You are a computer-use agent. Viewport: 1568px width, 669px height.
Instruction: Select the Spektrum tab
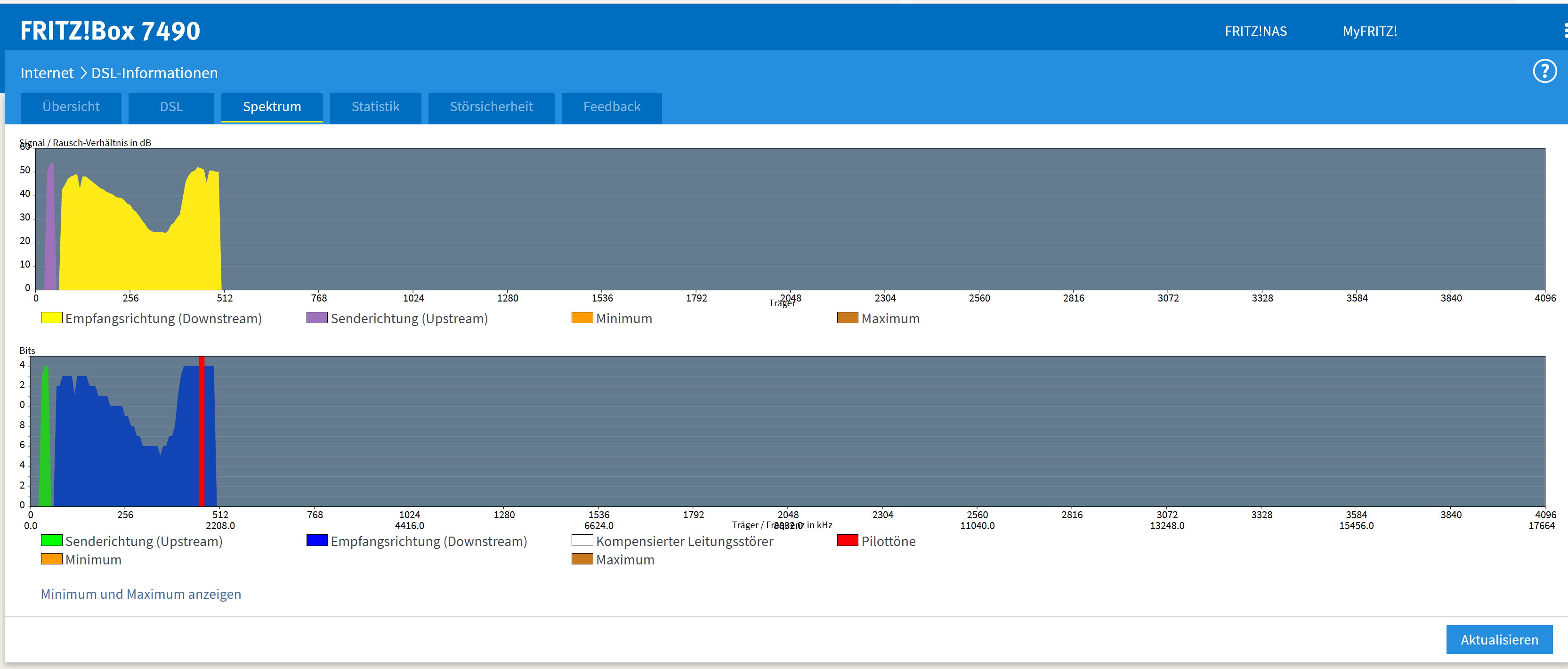click(272, 107)
